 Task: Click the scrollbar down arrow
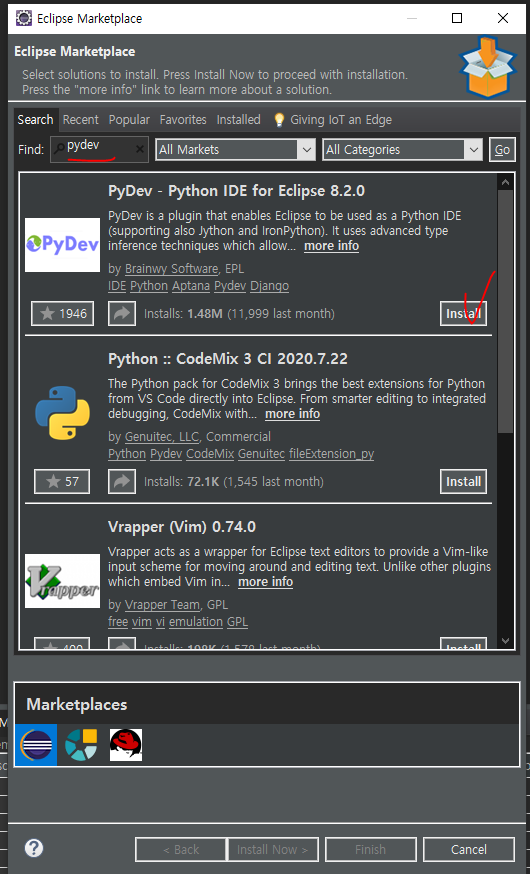tap(505, 641)
